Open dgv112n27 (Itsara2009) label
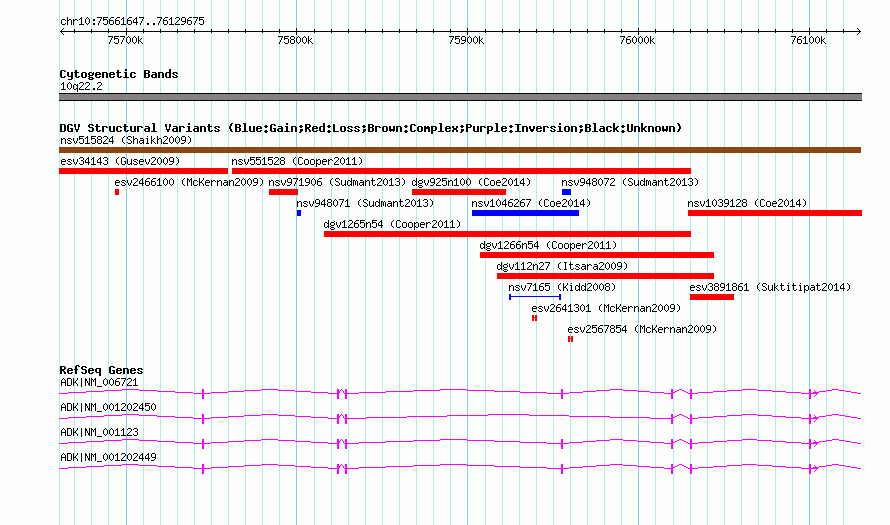This screenshot has height=525, width=890. point(562,266)
